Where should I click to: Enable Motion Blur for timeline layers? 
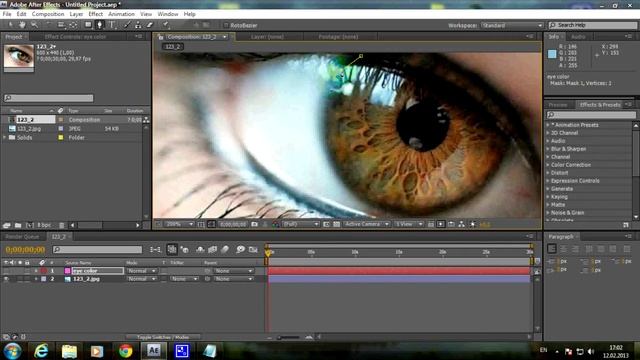coord(225,249)
